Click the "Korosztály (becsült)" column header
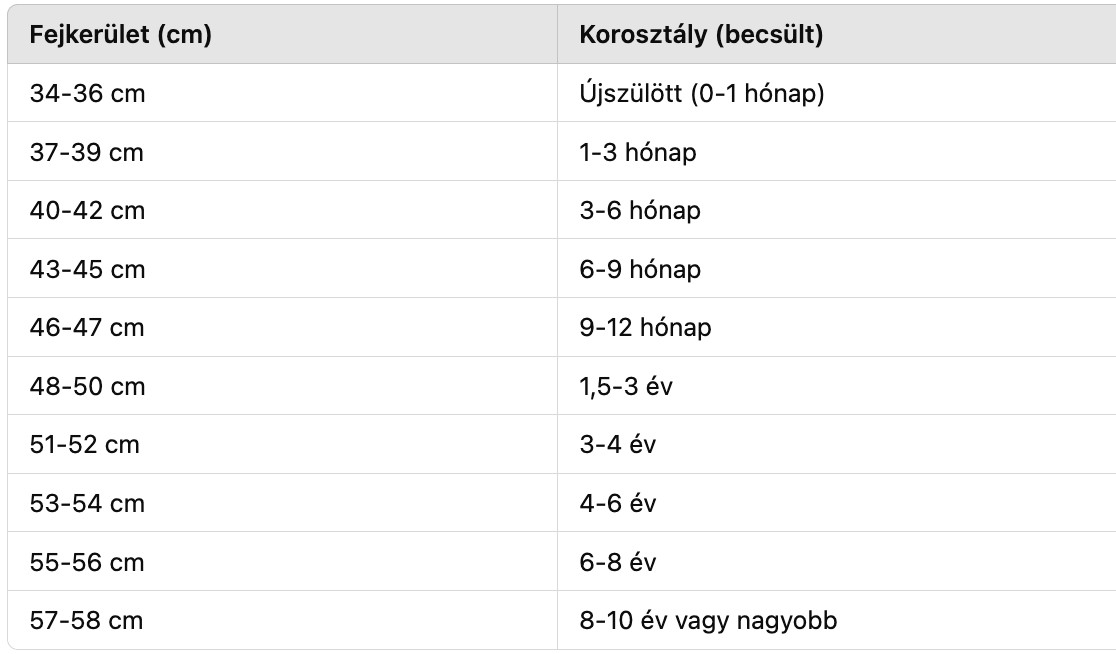This screenshot has height=654, width=1116. click(701, 35)
